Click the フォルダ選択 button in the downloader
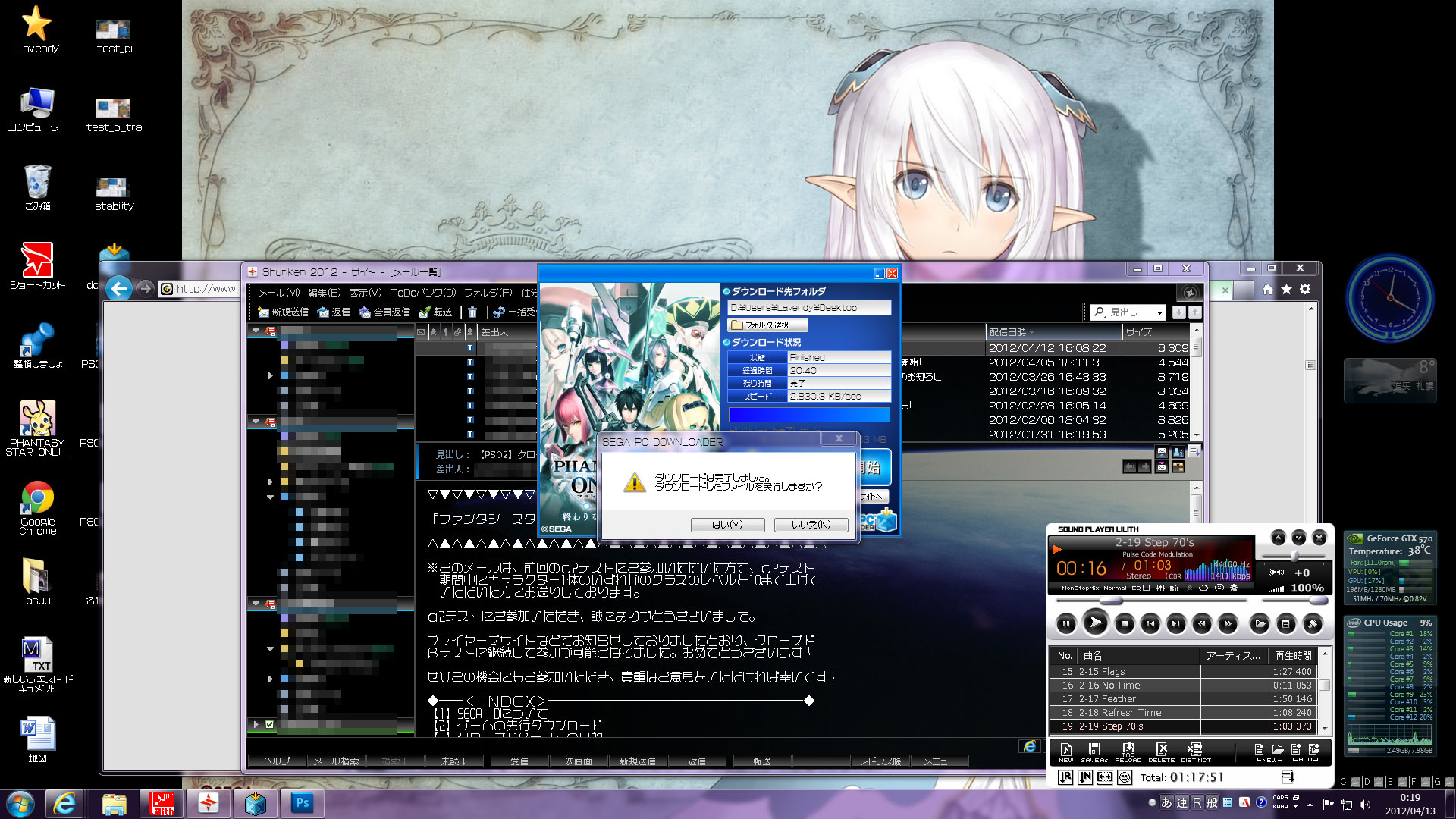The width and height of the screenshot is (1456, 819). [x=767, y=325]
